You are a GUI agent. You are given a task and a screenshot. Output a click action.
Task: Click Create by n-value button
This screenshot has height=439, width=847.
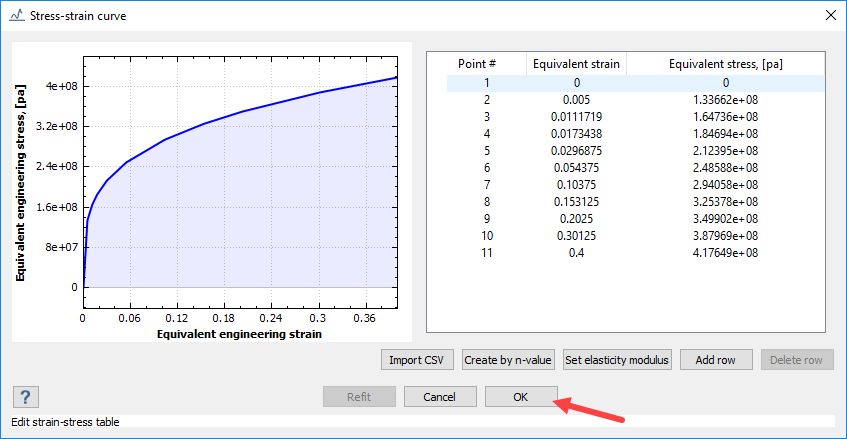pyautogui.click(x=508, y=360)
